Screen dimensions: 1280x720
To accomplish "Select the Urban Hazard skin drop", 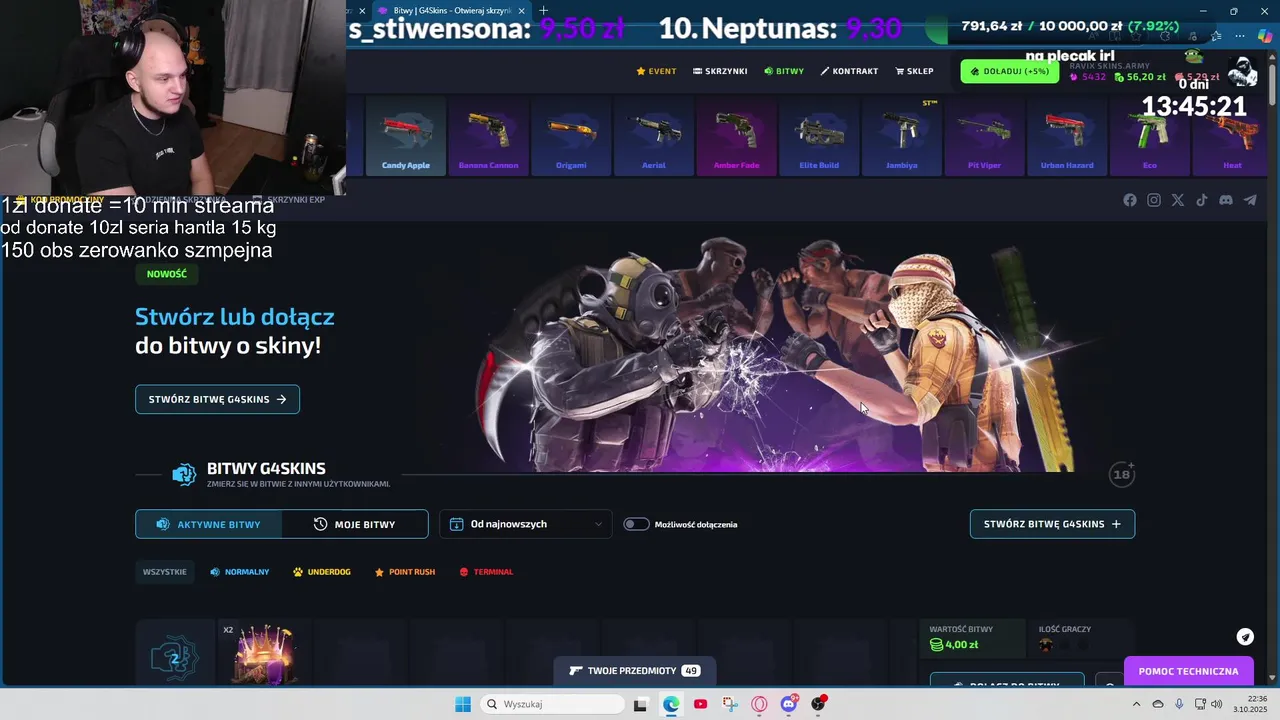I will click(1067, 136).
